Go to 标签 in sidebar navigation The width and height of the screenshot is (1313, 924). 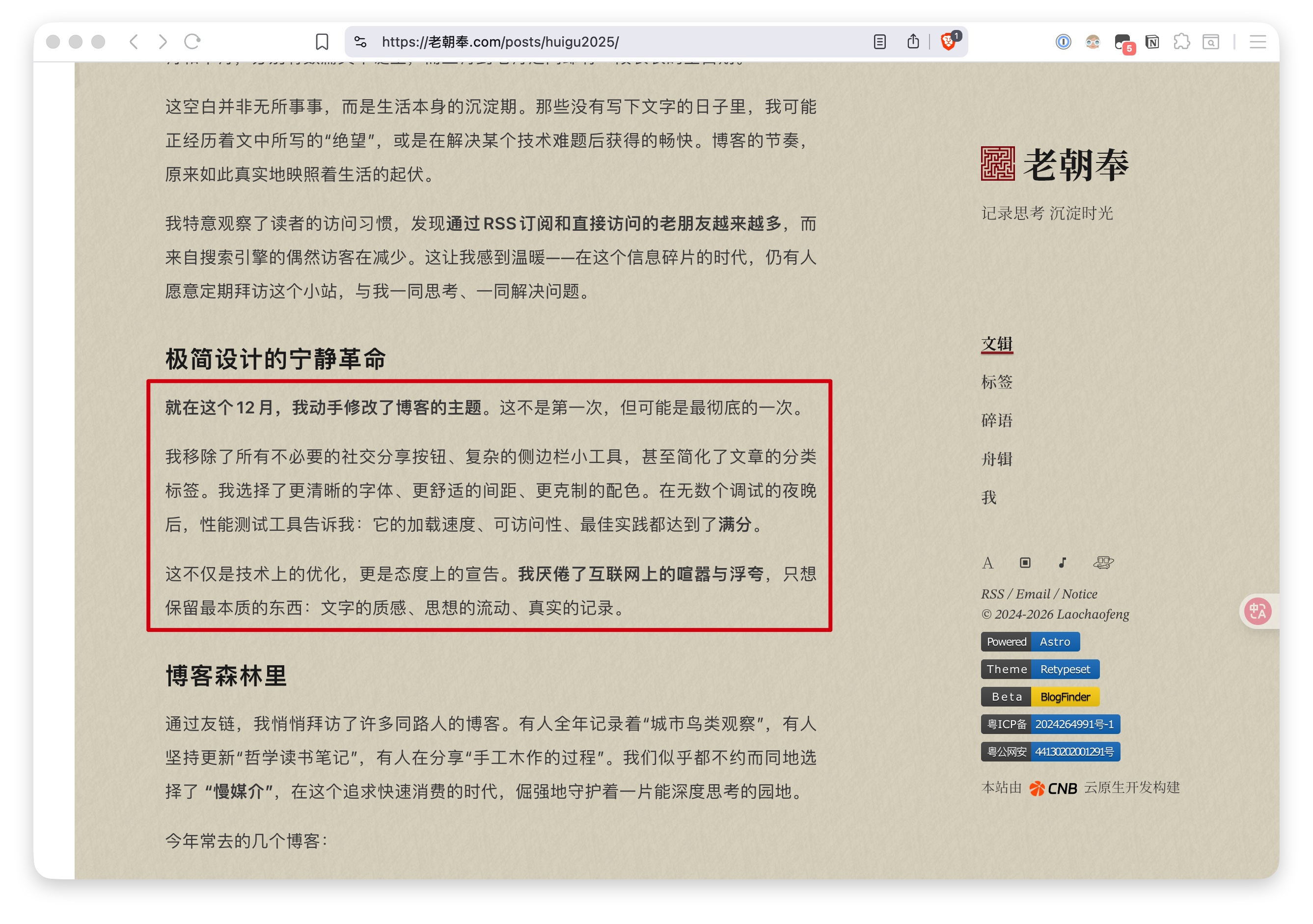click(997, 382)
